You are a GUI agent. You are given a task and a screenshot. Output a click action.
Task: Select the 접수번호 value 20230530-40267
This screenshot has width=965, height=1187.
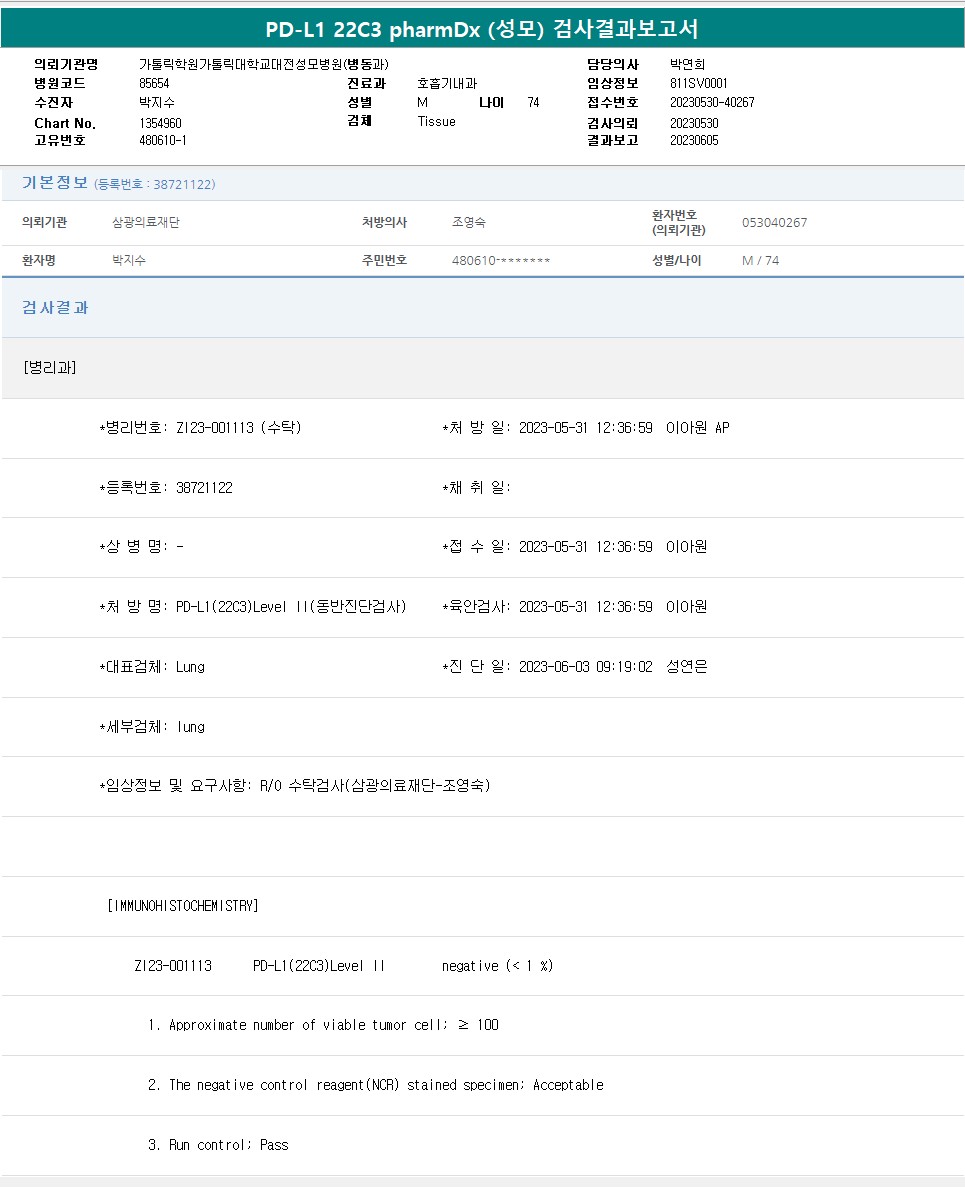point(712,103)
